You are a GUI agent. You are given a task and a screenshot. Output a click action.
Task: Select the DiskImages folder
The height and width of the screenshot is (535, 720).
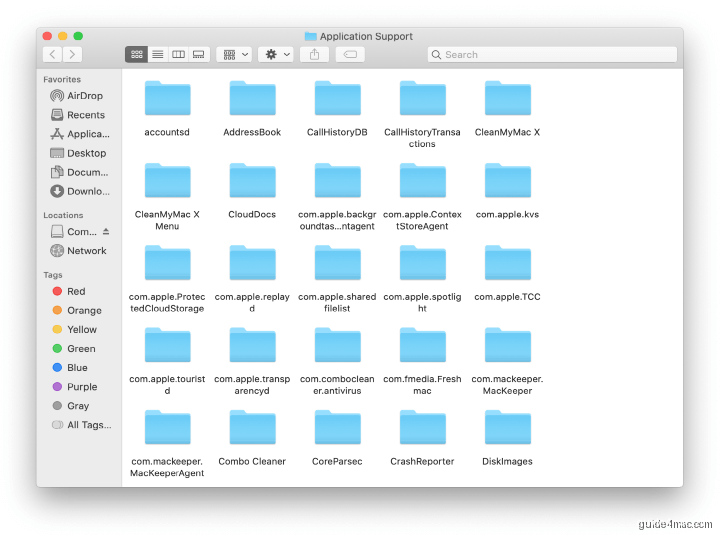point(507,427)
